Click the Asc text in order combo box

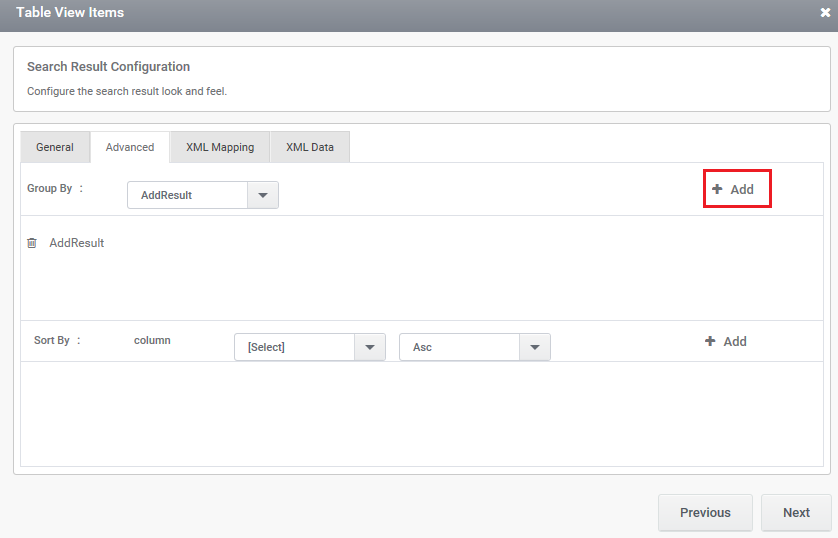422,347
